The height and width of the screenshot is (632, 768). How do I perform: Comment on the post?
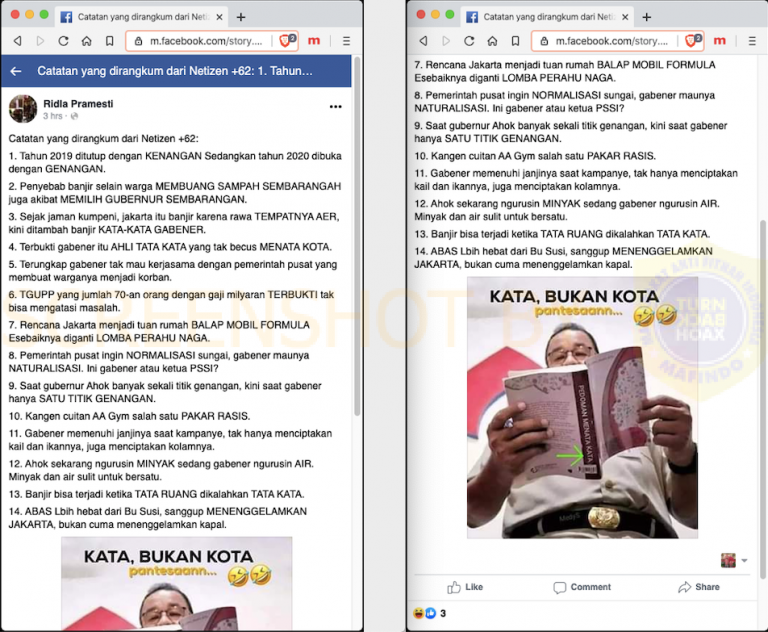pos(582,587)
